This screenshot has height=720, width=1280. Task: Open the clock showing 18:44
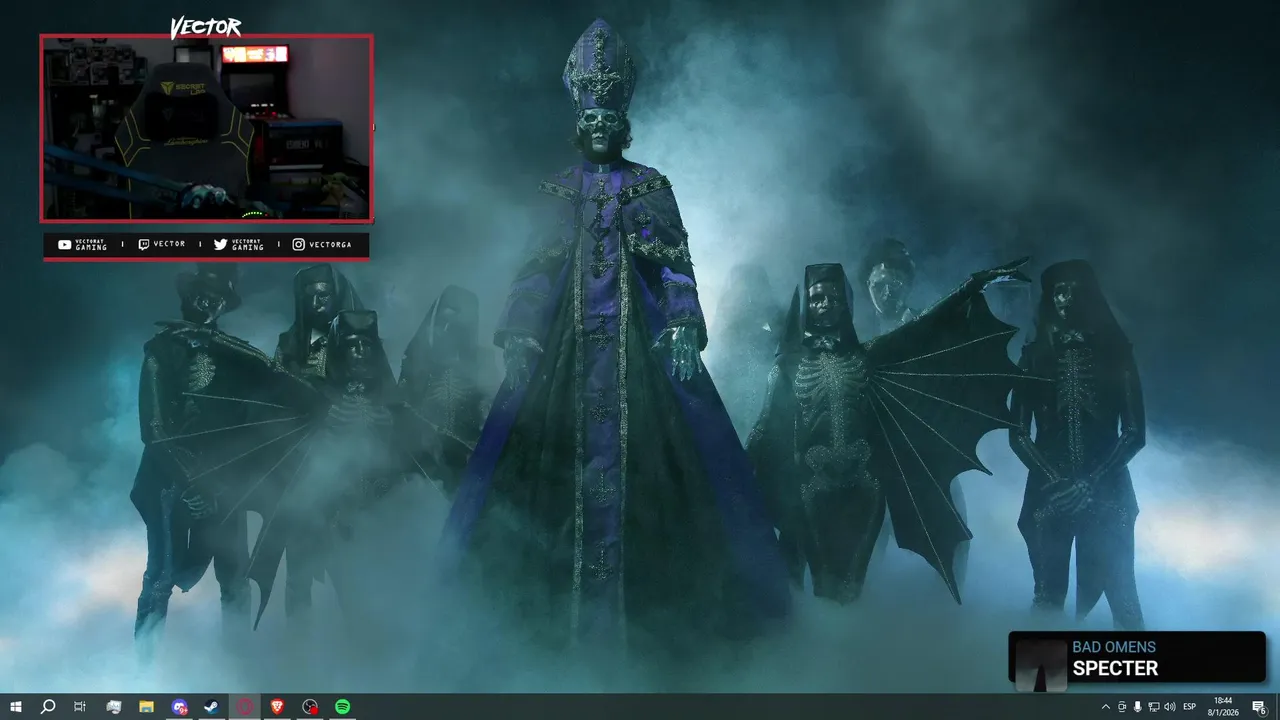point(1223,707)
